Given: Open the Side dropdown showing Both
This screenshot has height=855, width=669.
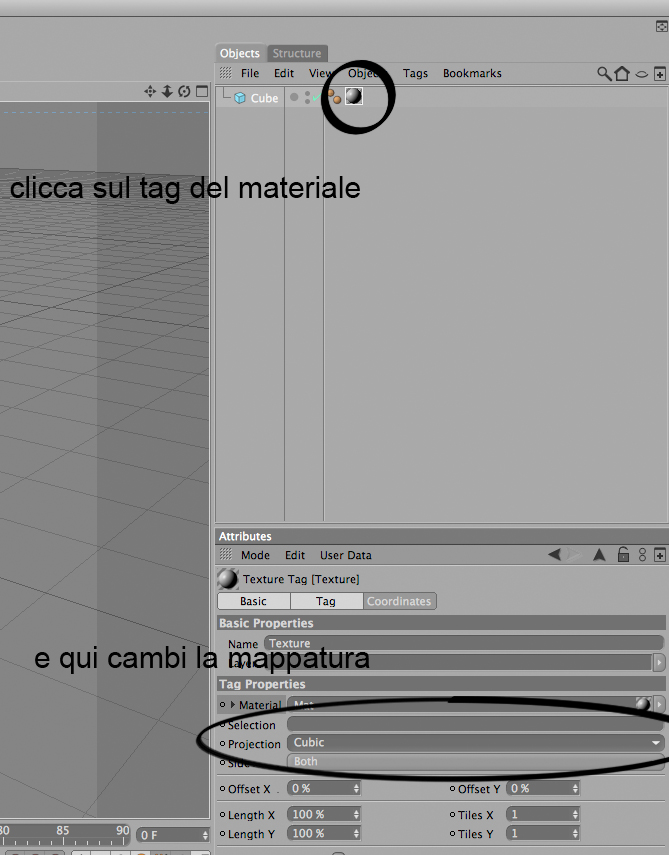Looking at the screenshot, I should 475,761.
